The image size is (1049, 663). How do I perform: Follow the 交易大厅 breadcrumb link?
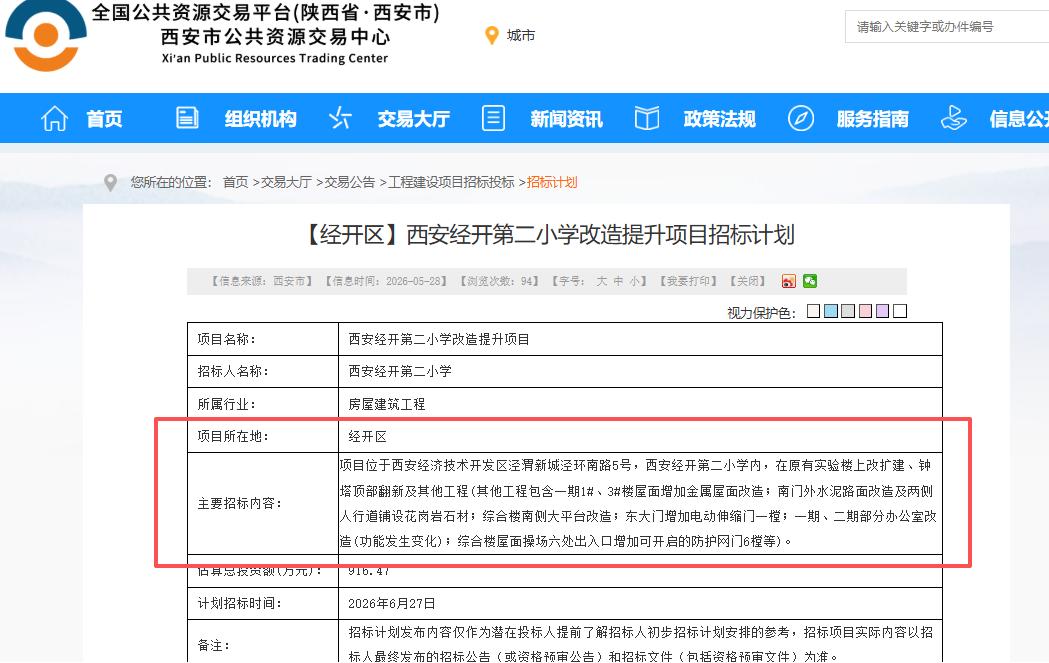(x=286, y=182)
